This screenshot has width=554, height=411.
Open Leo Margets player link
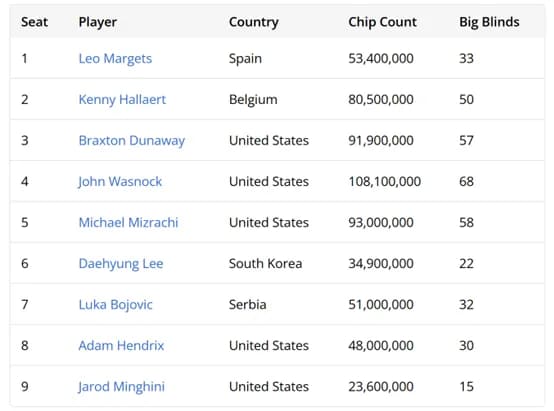[x=115, y=59]
